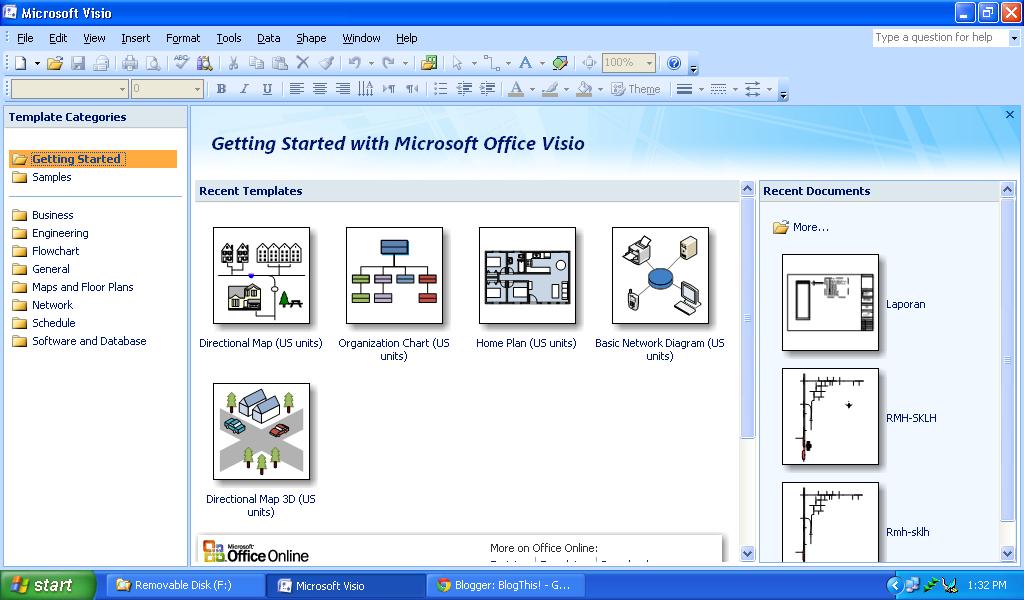Open the Laporan recent document thumbnail
Image resolution: width=1024 pixels, height=600 pixels.
(x=830, y=303)
